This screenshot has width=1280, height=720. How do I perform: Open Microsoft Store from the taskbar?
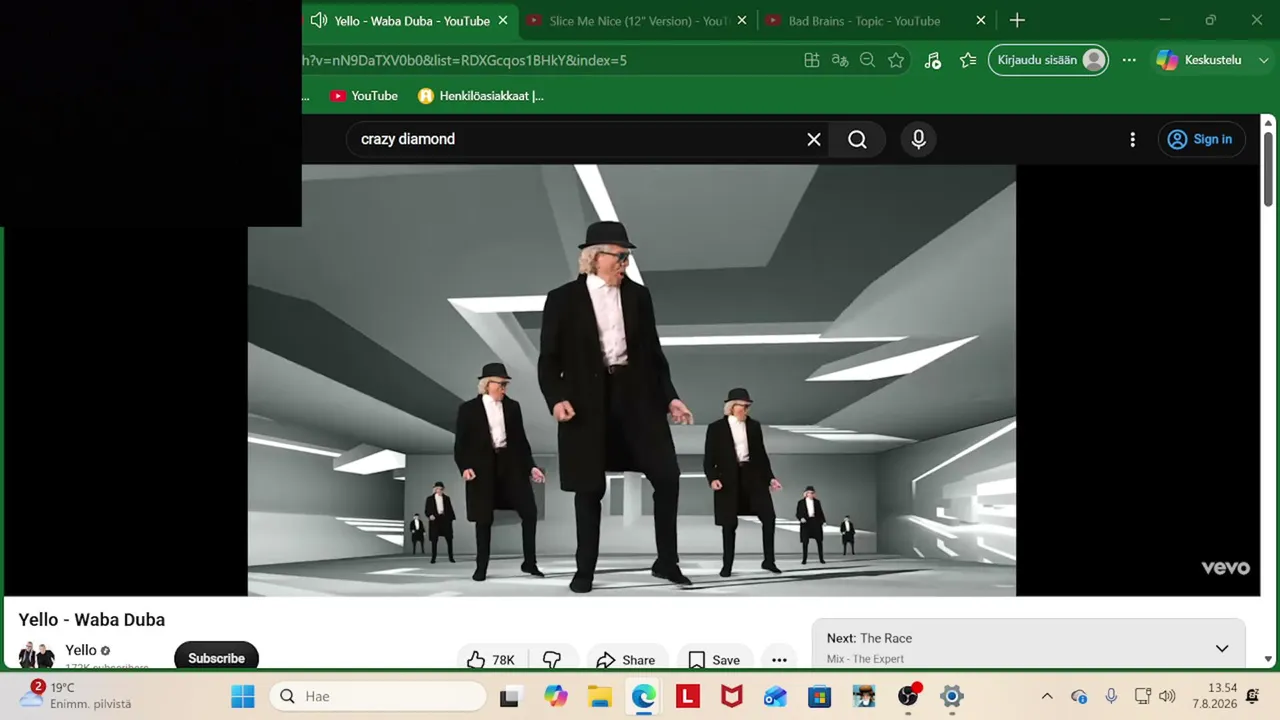(819, 696)
